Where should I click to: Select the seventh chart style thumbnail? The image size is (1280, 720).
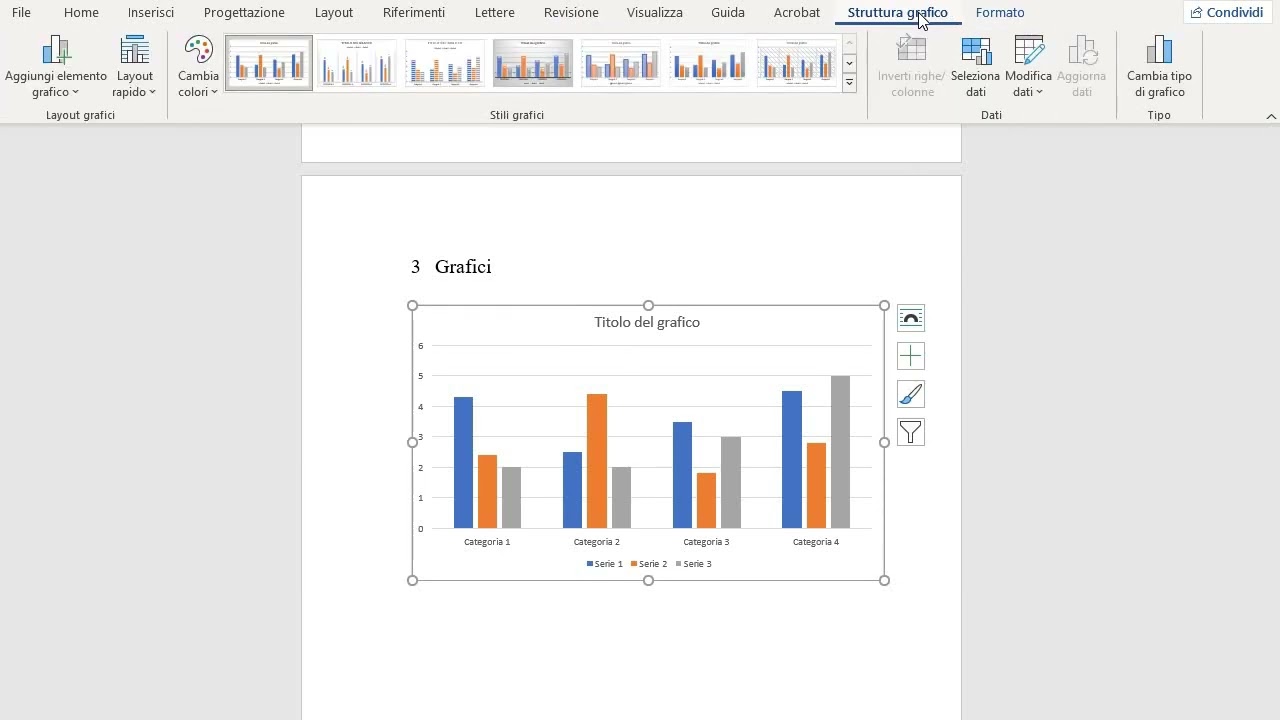(x=797, y=63)
